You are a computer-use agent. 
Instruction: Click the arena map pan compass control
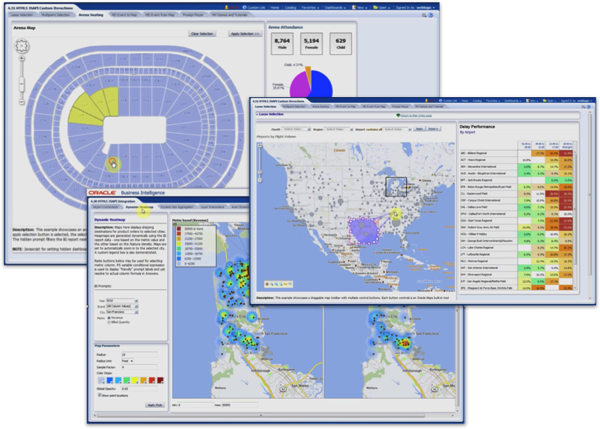[22, 46]
